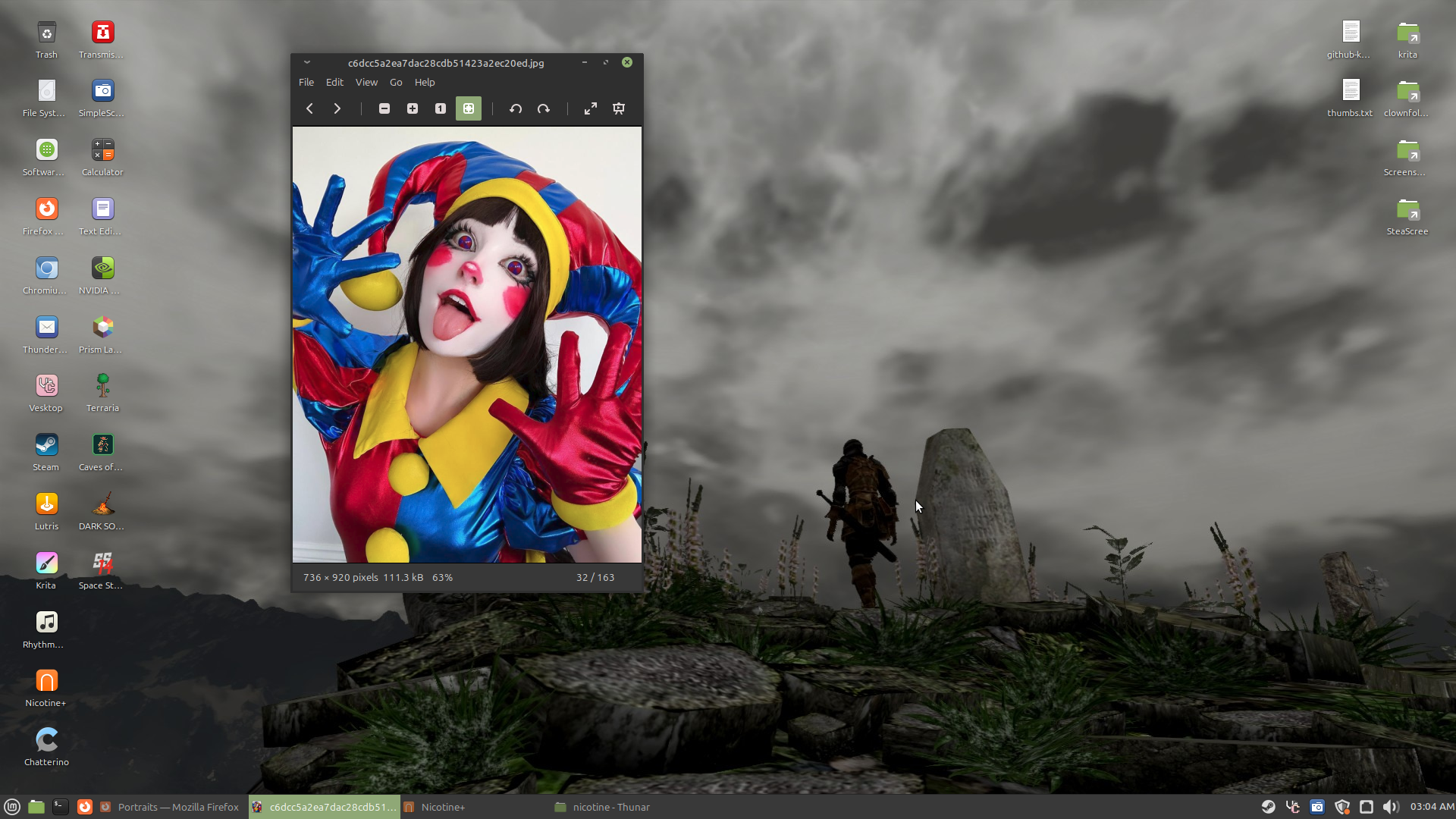This screenshot has width=1456, height=819.
Task: Select the DARK SOULS desktop icon
Action: click(102, 512)
